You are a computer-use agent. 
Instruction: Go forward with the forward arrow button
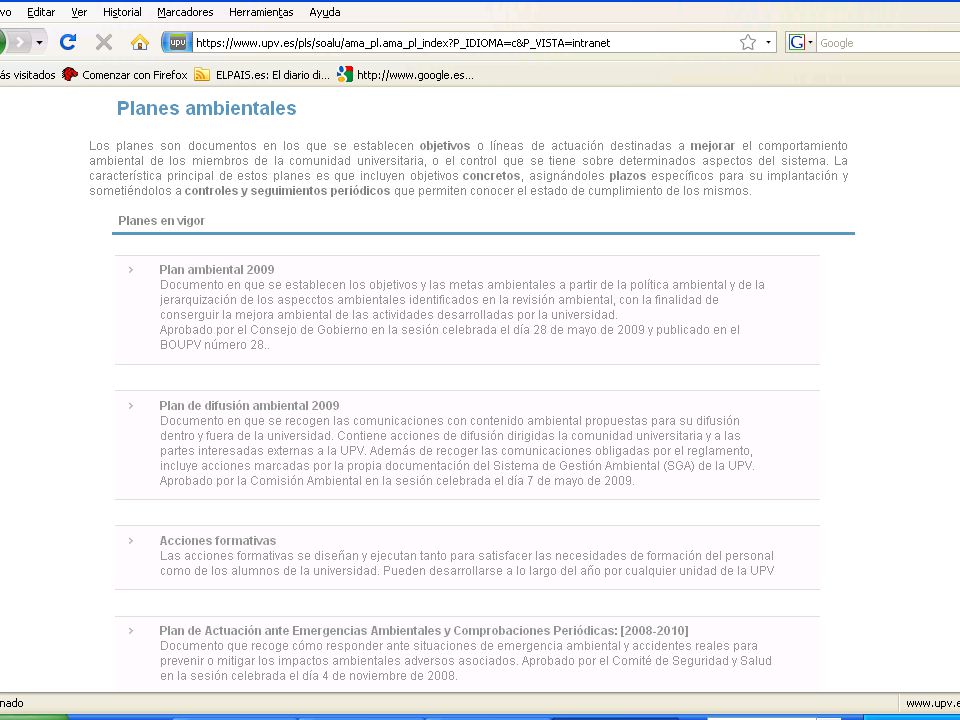pos(20,42)
